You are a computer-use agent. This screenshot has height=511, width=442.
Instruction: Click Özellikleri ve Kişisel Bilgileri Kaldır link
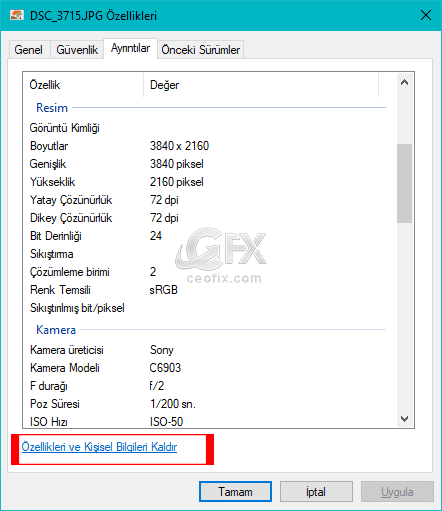tap(99, 447)
